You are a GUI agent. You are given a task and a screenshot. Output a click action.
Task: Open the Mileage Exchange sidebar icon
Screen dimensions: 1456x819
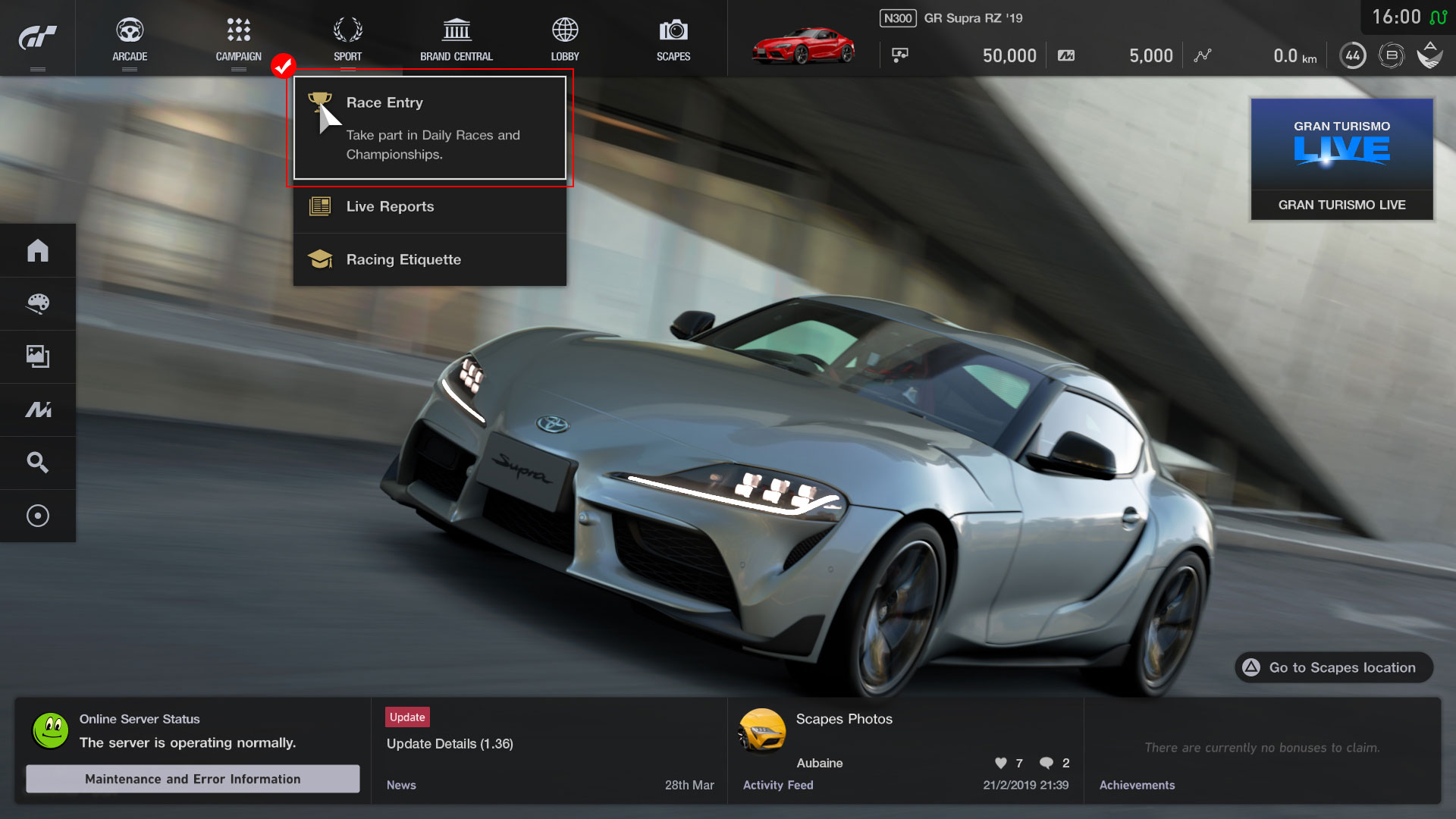pyautogui.click(x=38, y=409)
